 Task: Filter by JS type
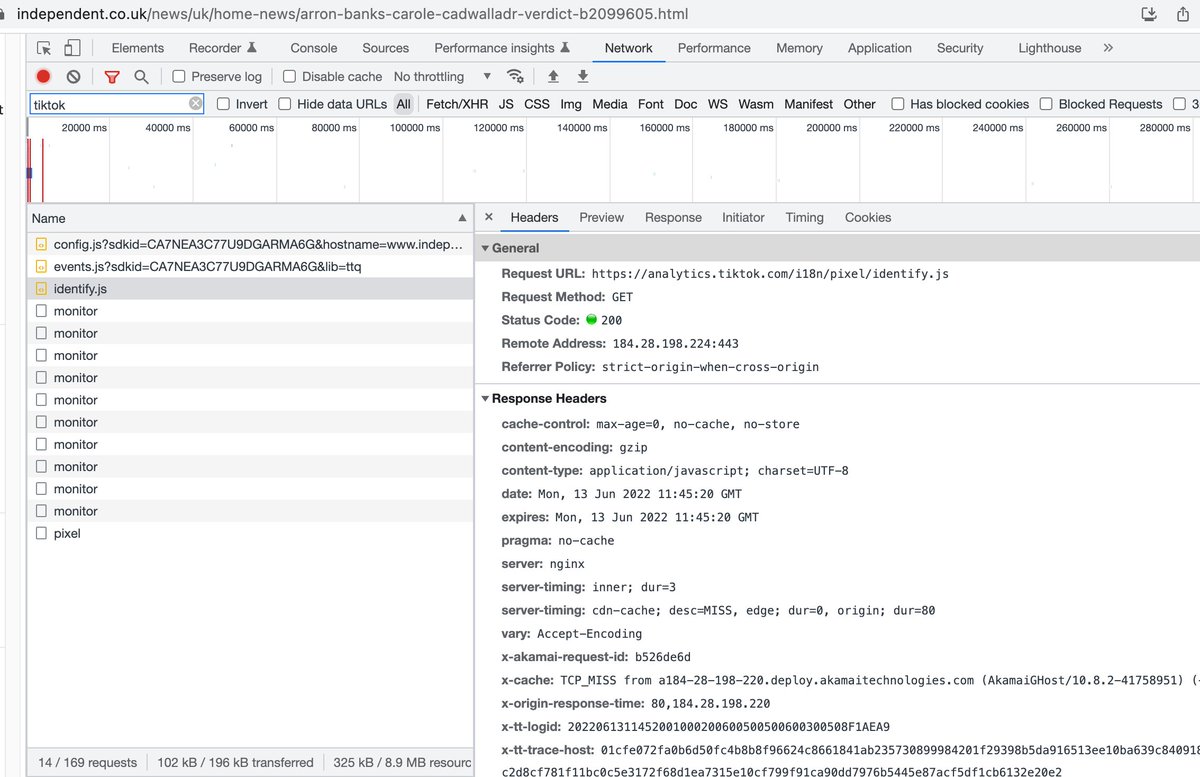click(x=506, y=104)
